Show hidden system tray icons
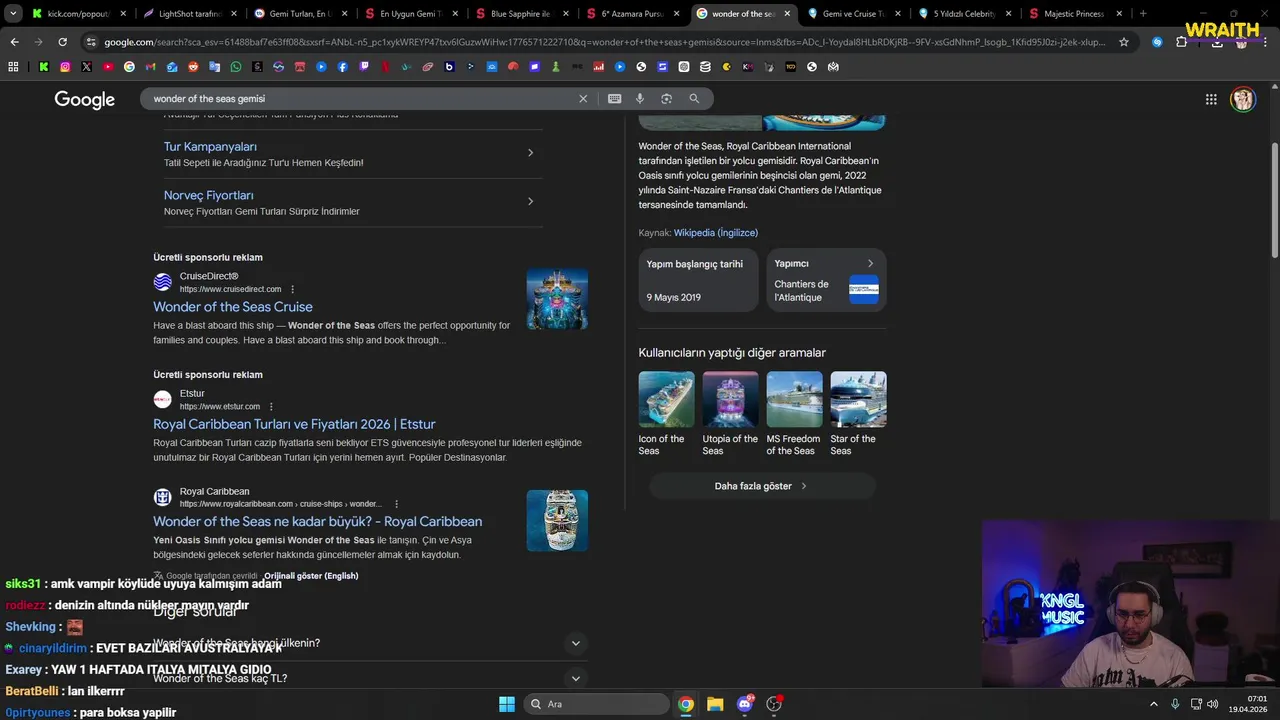The height and width of the screenshot is (720, 1280). pos(1153,704)
